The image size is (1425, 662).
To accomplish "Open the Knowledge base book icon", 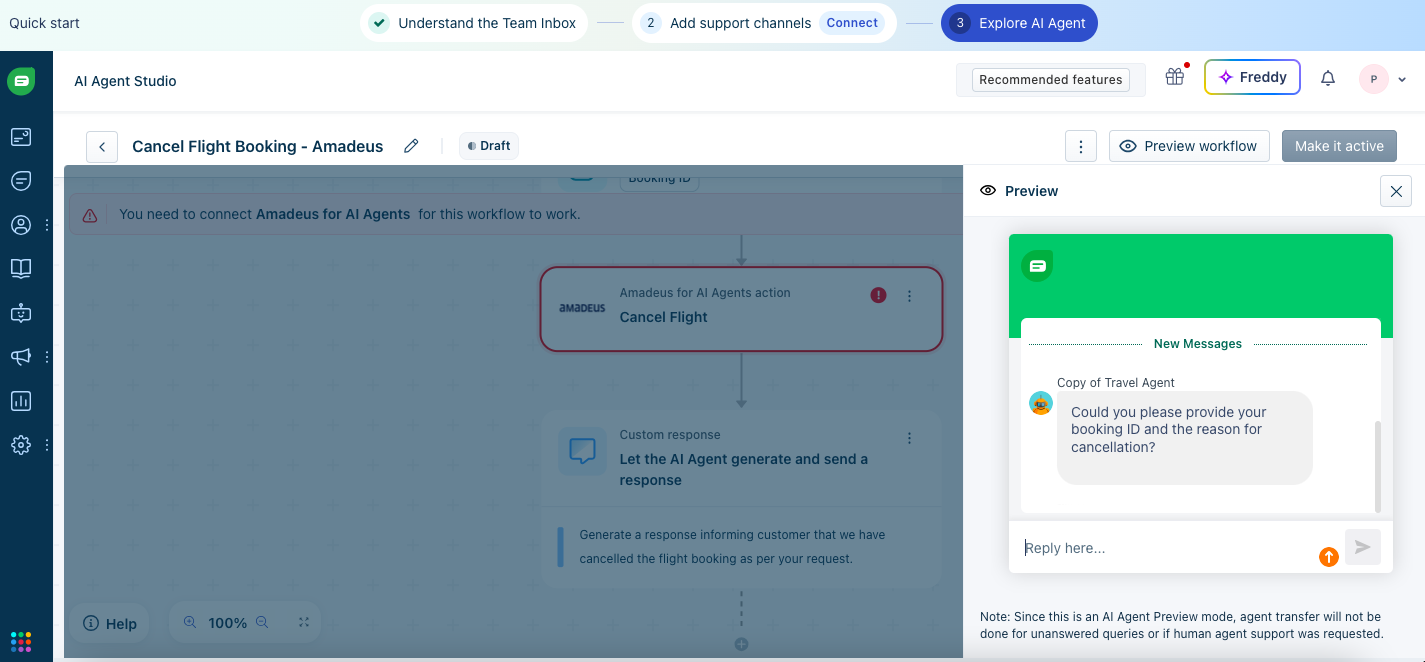I will click(x=21, y=268).
